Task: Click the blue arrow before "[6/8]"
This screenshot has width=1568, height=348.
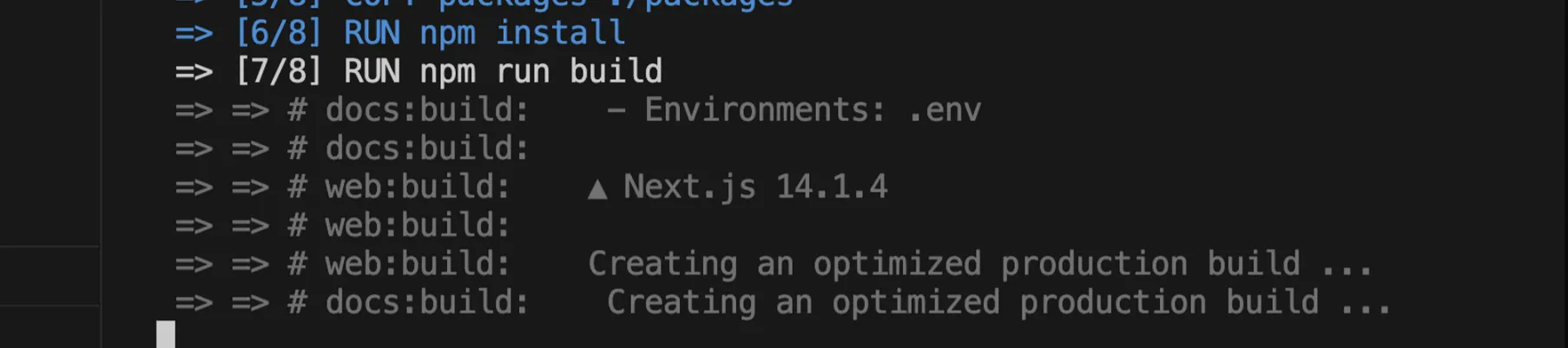Action: pyautogui.click(x=194, y=34)
